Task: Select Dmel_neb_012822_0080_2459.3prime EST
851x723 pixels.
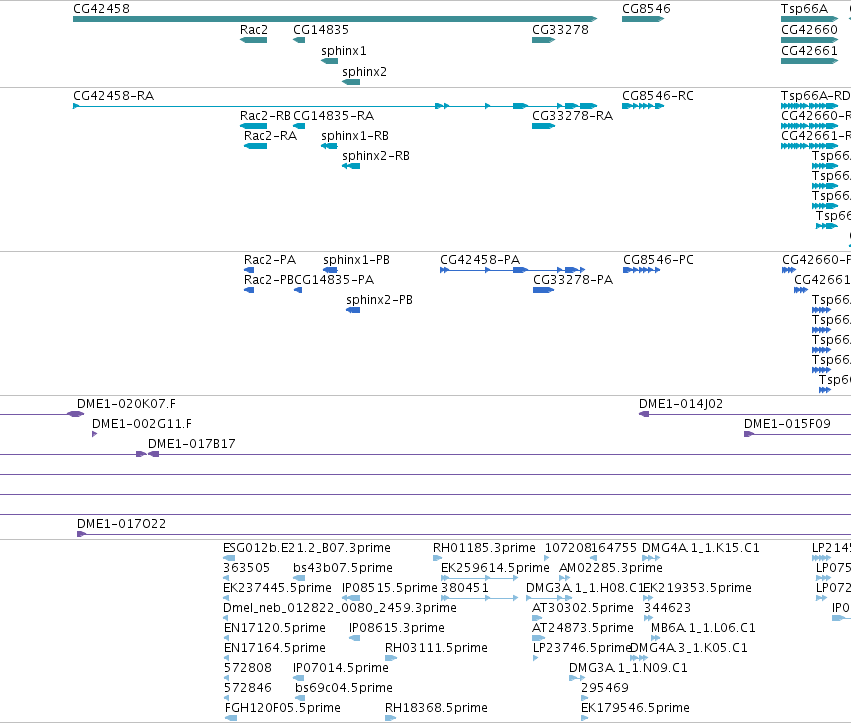Action: [x=340, y=608]
